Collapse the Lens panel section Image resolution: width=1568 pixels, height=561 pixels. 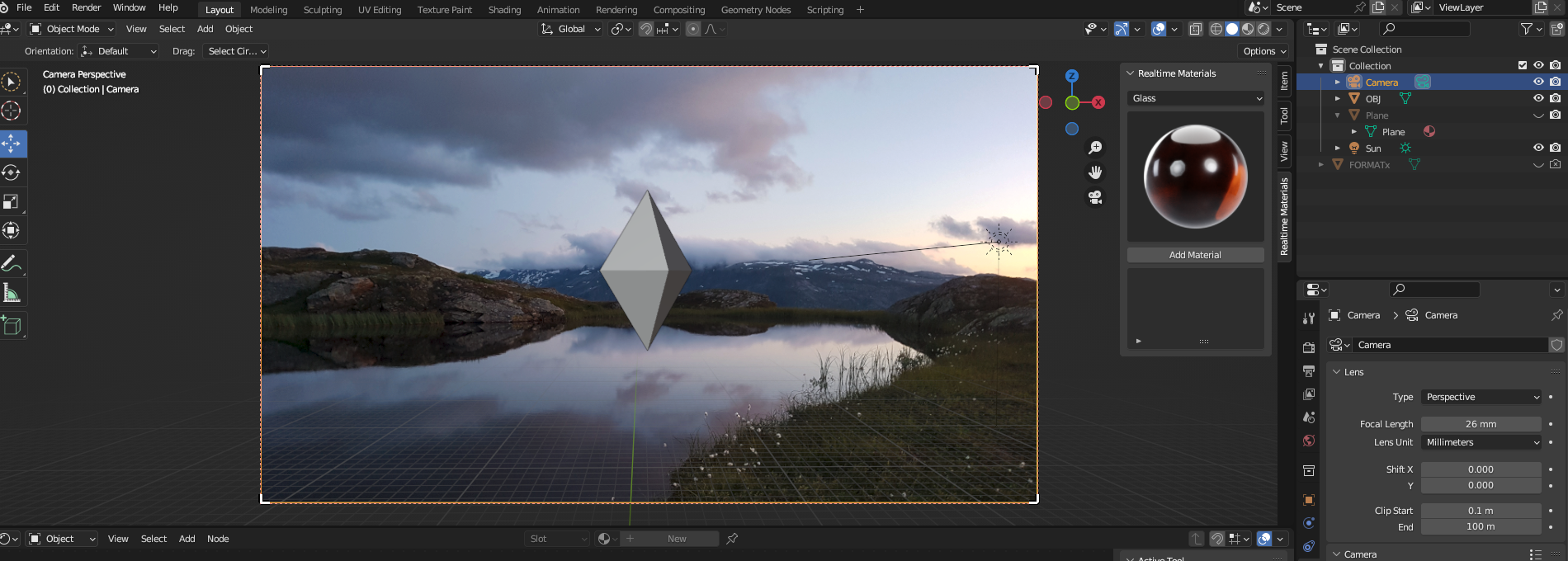[1337, 372]
